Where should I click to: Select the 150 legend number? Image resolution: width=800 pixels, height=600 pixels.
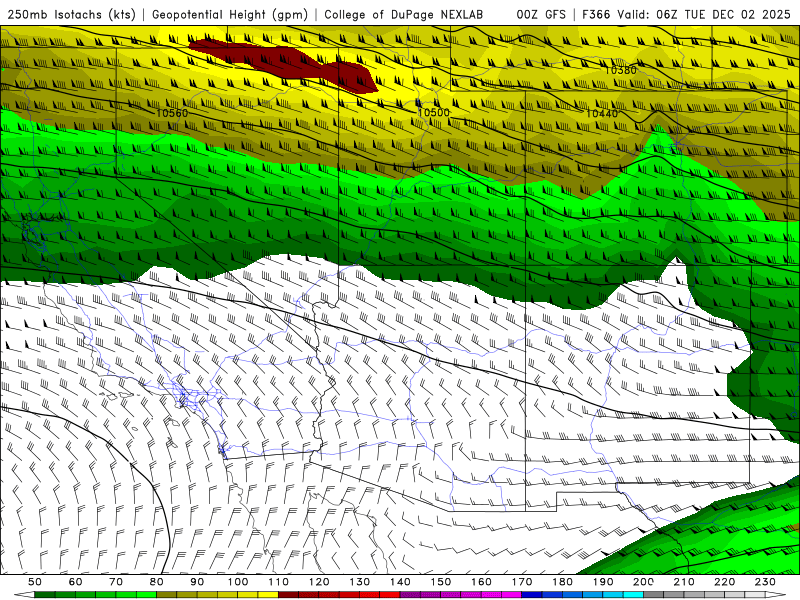click(x=441, y=582)
